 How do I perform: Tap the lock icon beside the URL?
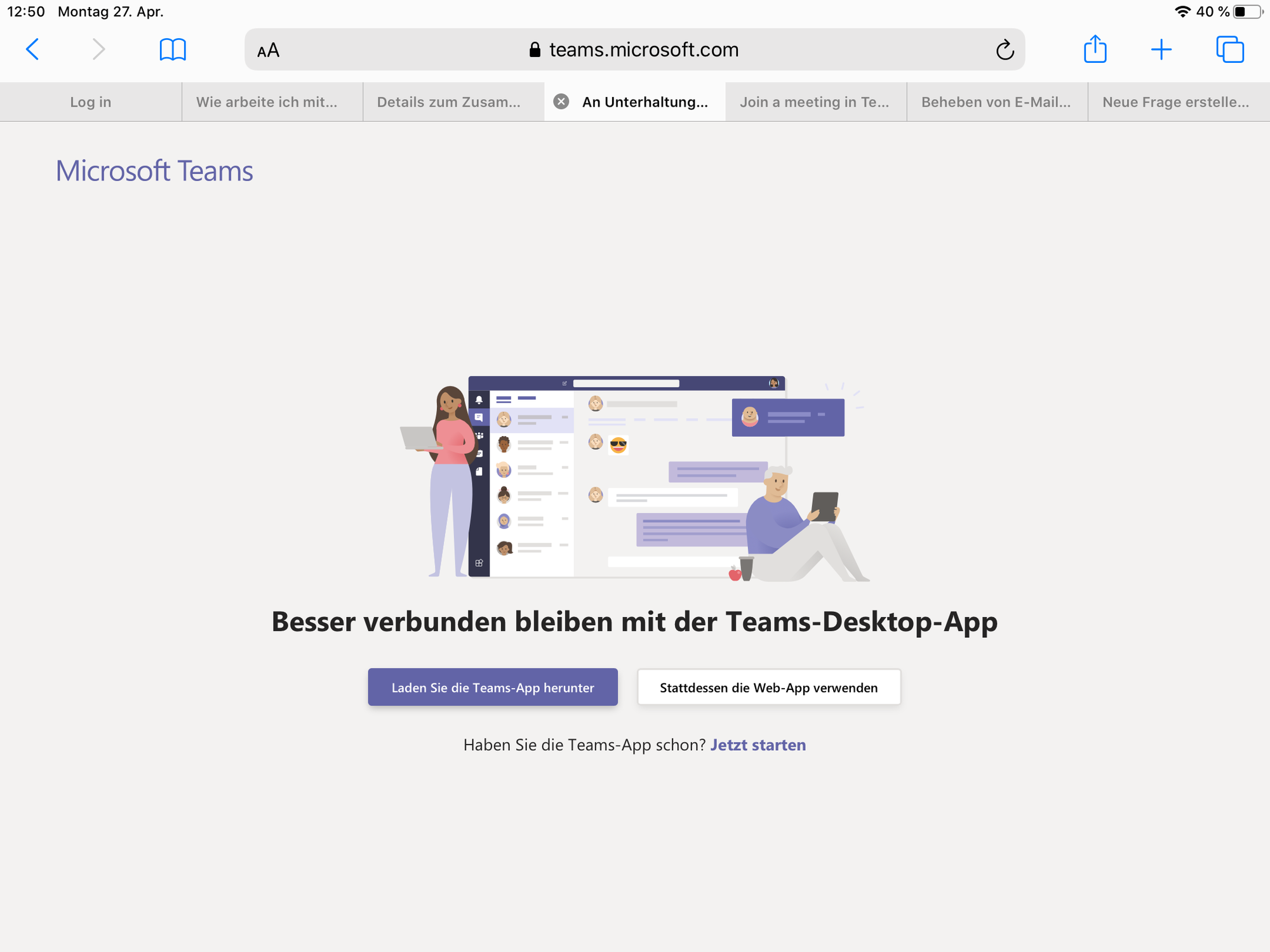coord(535,50)
